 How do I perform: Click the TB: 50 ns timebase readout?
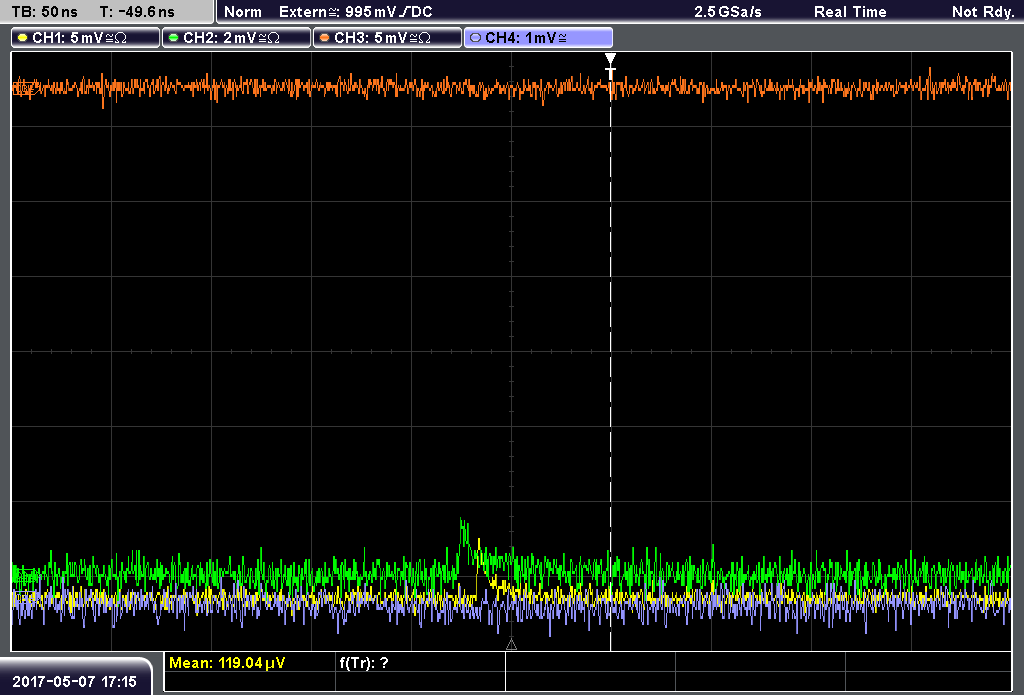click(44, 12)
